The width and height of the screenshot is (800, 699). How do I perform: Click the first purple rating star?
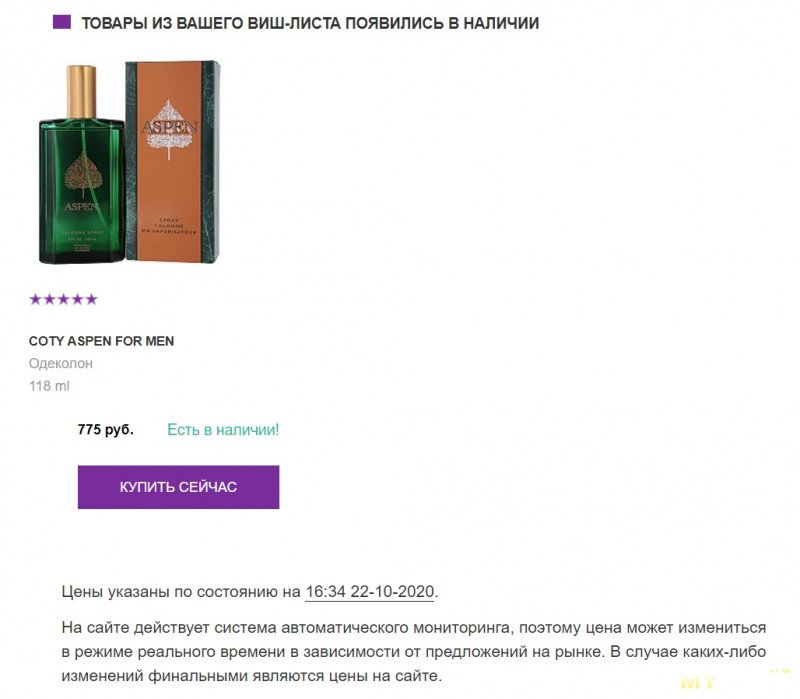(x=36, y=299)
